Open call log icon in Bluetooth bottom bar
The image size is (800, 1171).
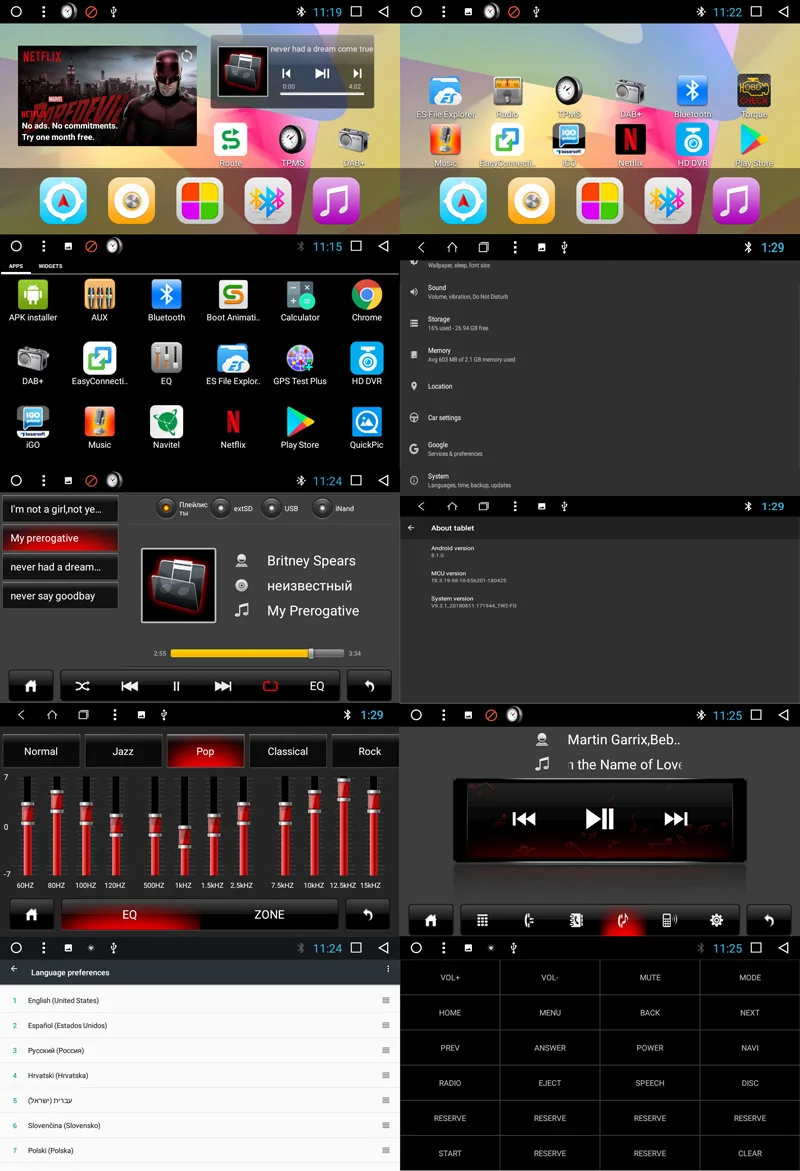(529, 920)
